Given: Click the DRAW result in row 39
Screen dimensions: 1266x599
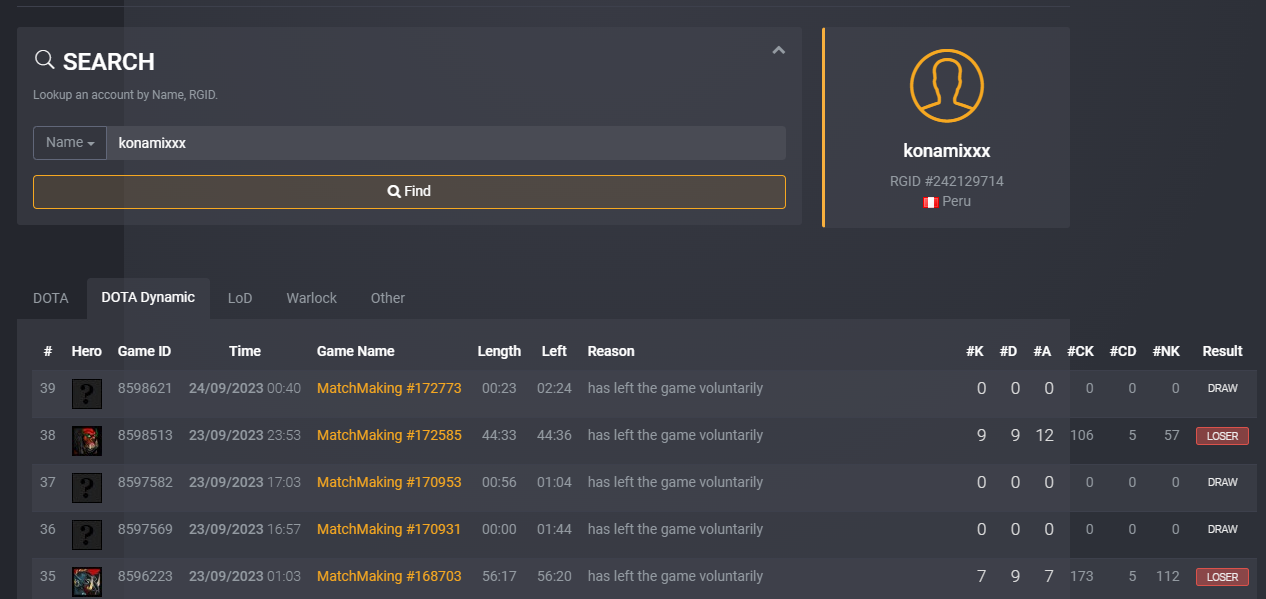Looking at the screenshot, I should pos(1222,388).
